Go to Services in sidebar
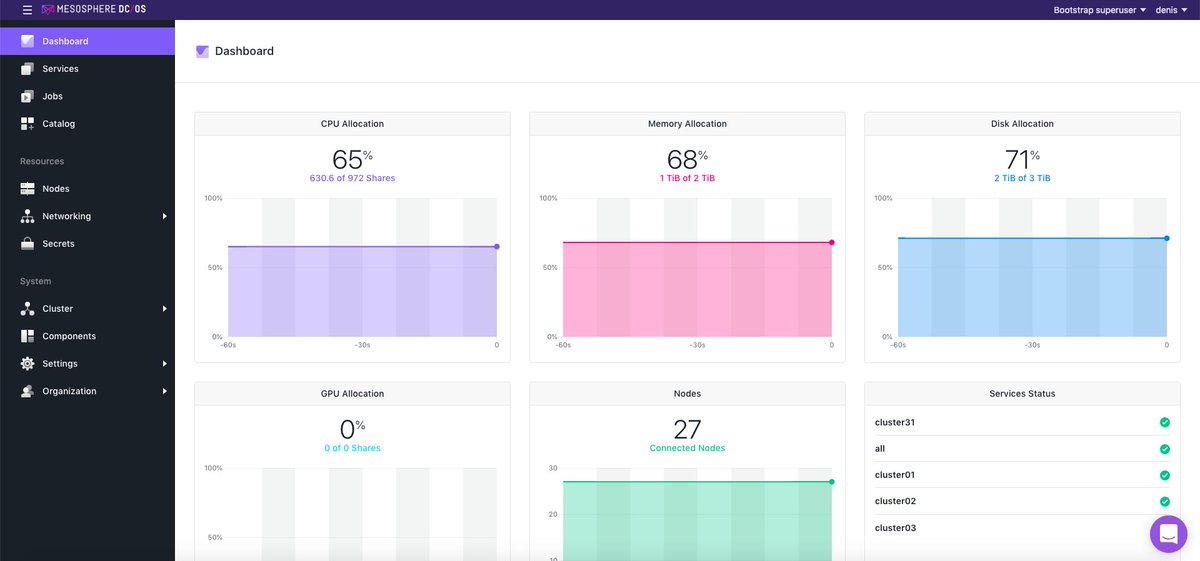 click(x=87, y=69)
